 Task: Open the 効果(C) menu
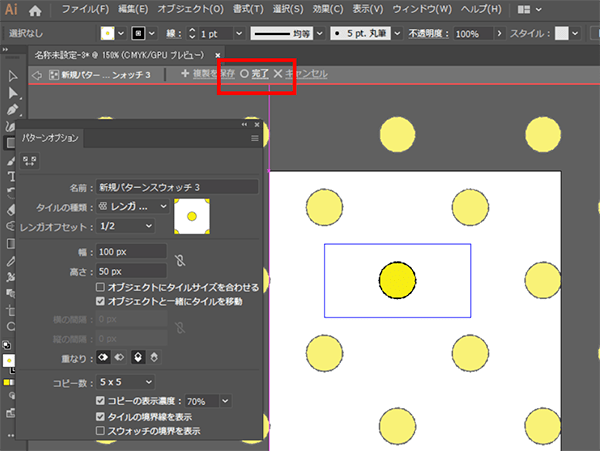(326, 10)
